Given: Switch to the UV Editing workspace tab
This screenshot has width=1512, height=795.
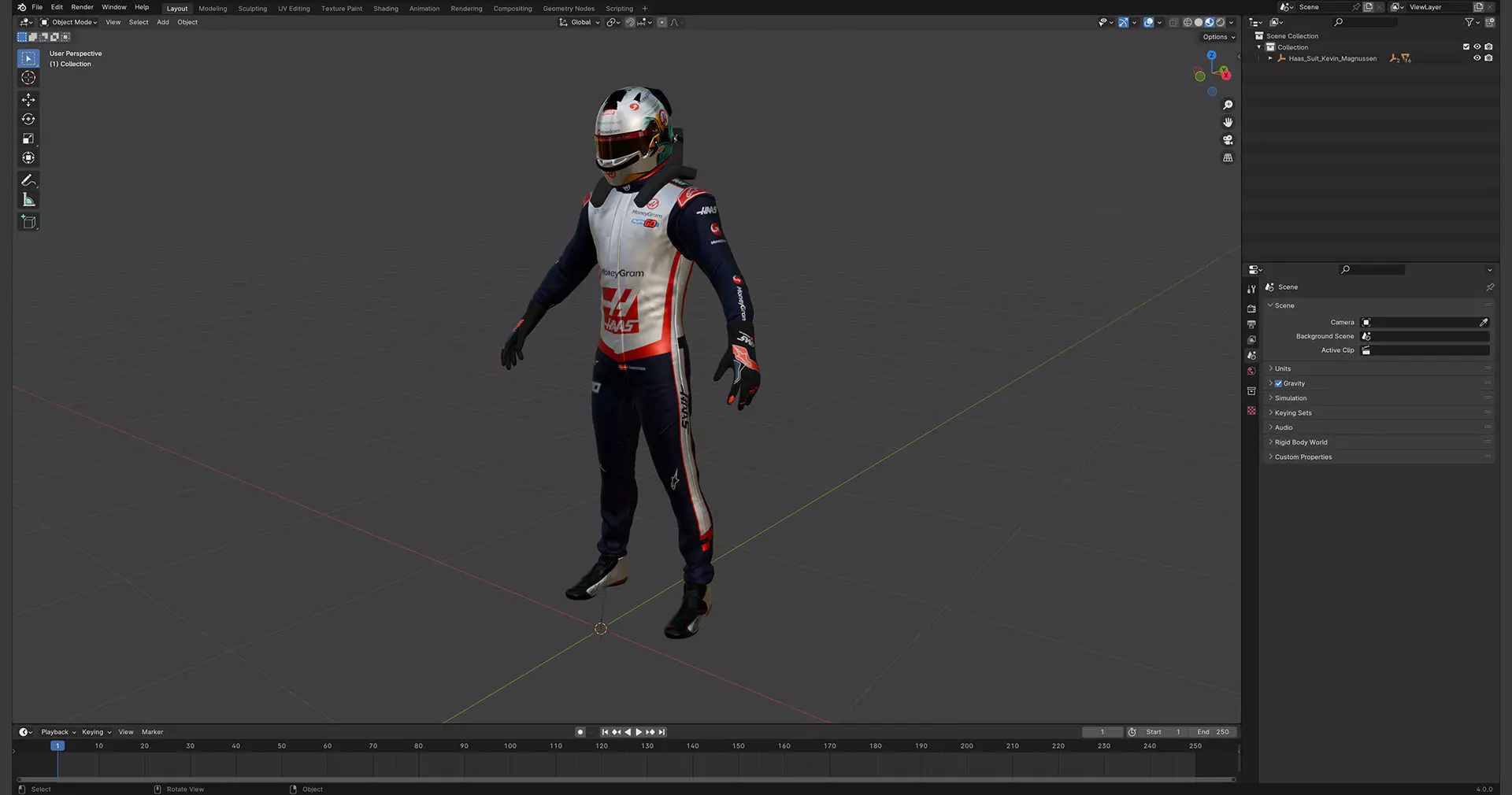Looking at the screenshot, I should pos(294,9).
